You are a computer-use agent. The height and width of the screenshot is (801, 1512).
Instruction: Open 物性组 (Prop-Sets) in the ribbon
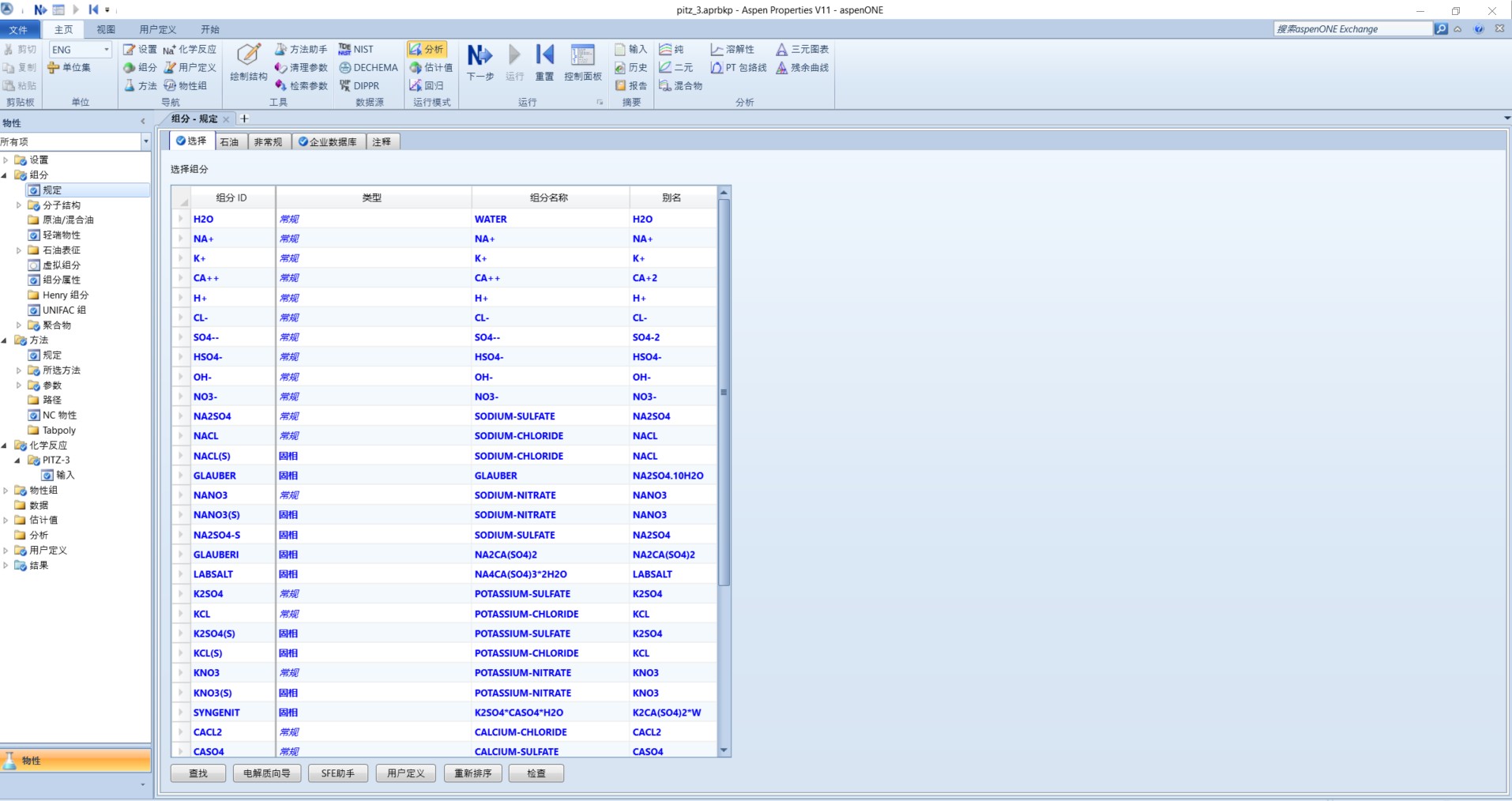pos(186,85)
